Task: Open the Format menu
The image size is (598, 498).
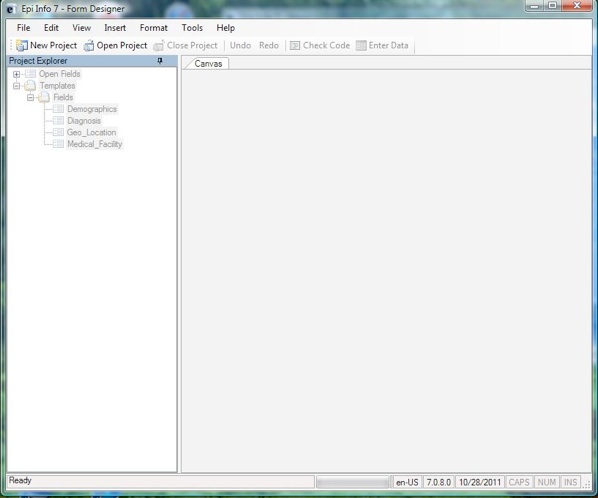Action: (154, 28)
